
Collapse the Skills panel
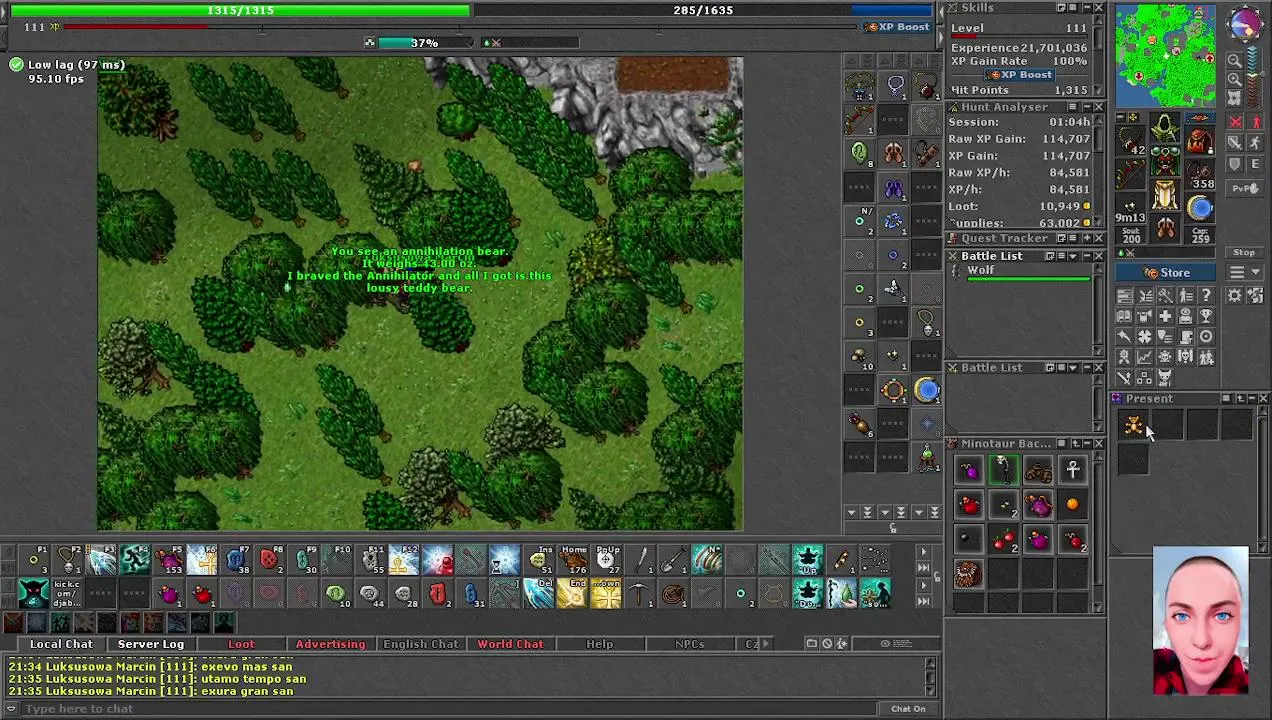click(x=1085, y=8)
